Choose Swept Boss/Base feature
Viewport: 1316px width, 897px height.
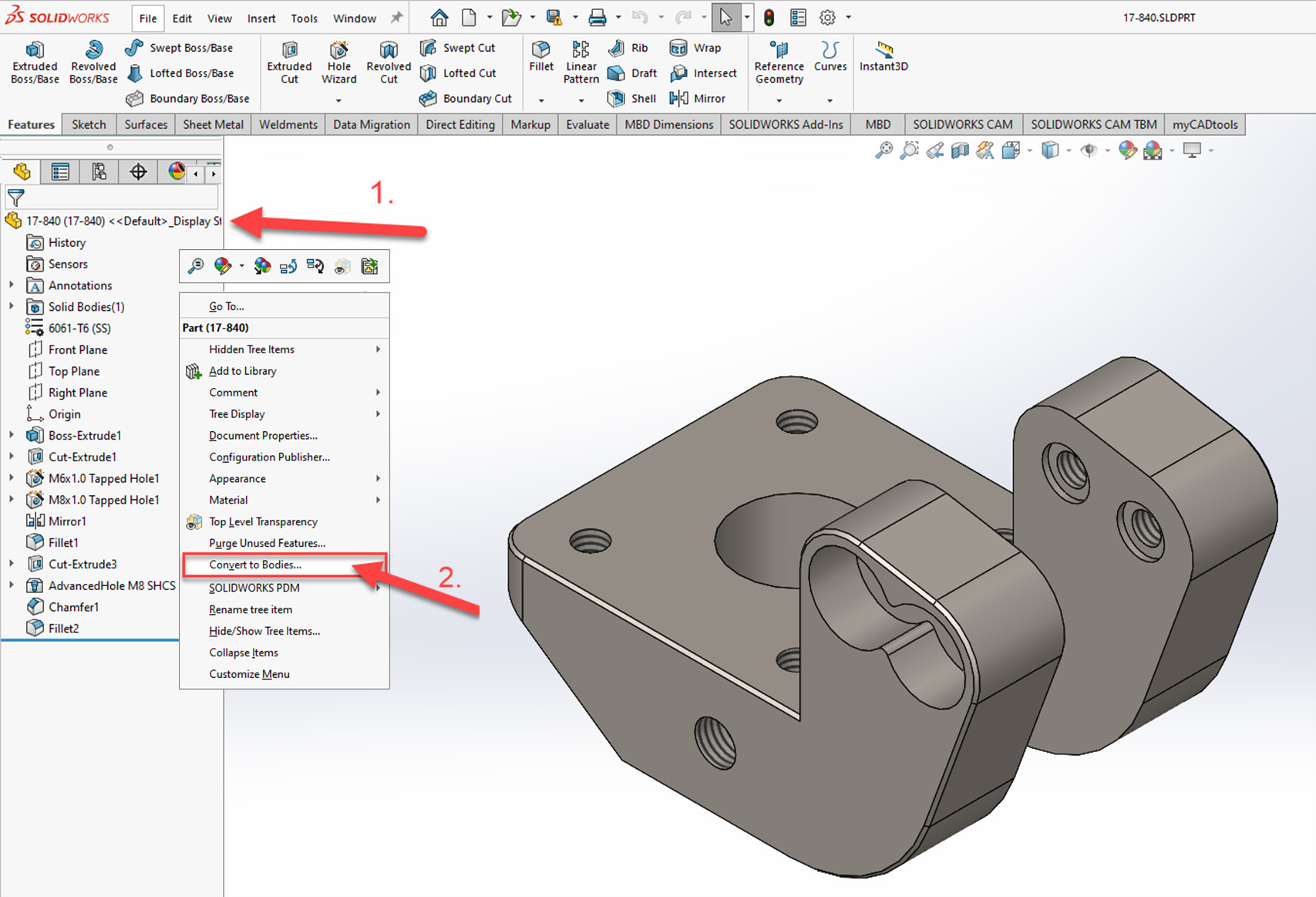click(179, 48)
